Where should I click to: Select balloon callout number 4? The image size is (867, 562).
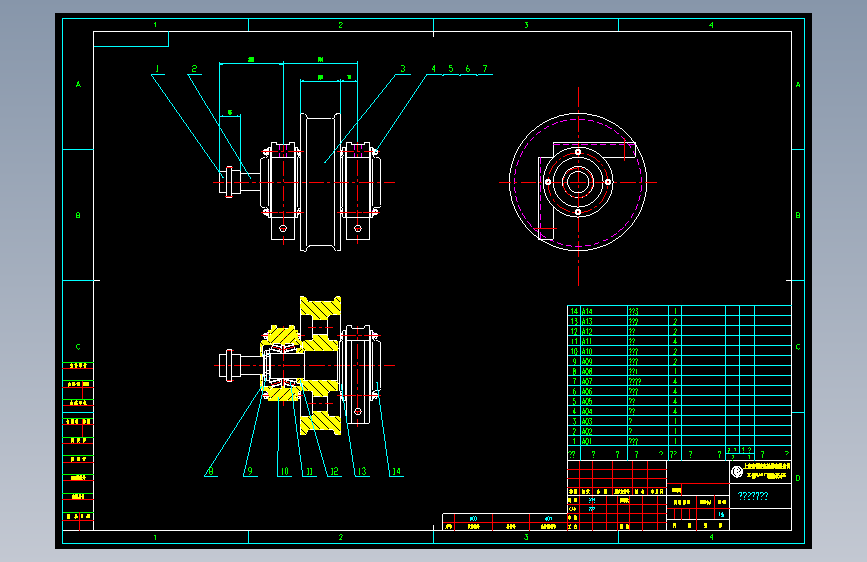pyautogui.click(x=434, y=69)
